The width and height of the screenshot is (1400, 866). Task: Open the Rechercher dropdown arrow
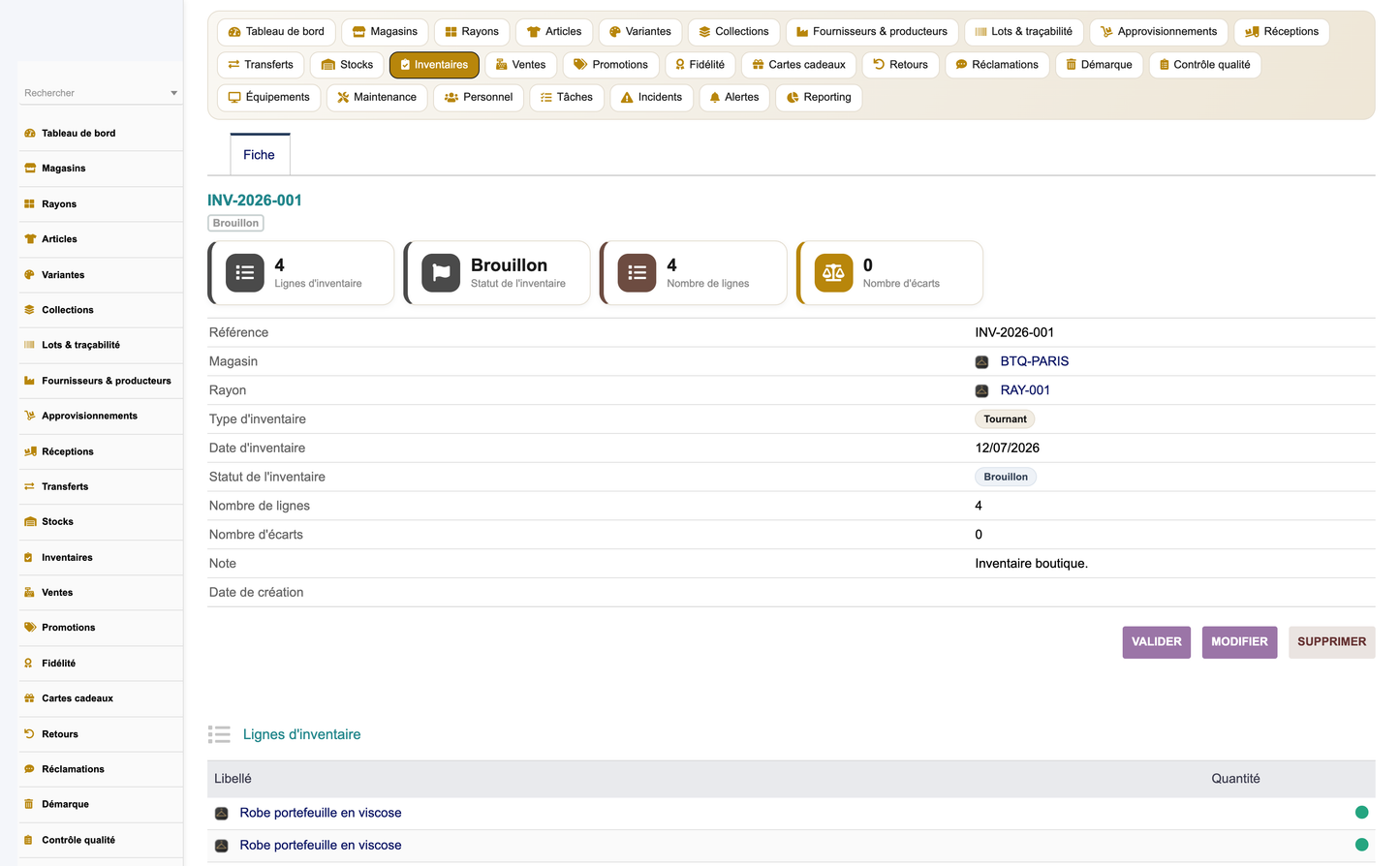pyautogui.click(x=174, y=93)
